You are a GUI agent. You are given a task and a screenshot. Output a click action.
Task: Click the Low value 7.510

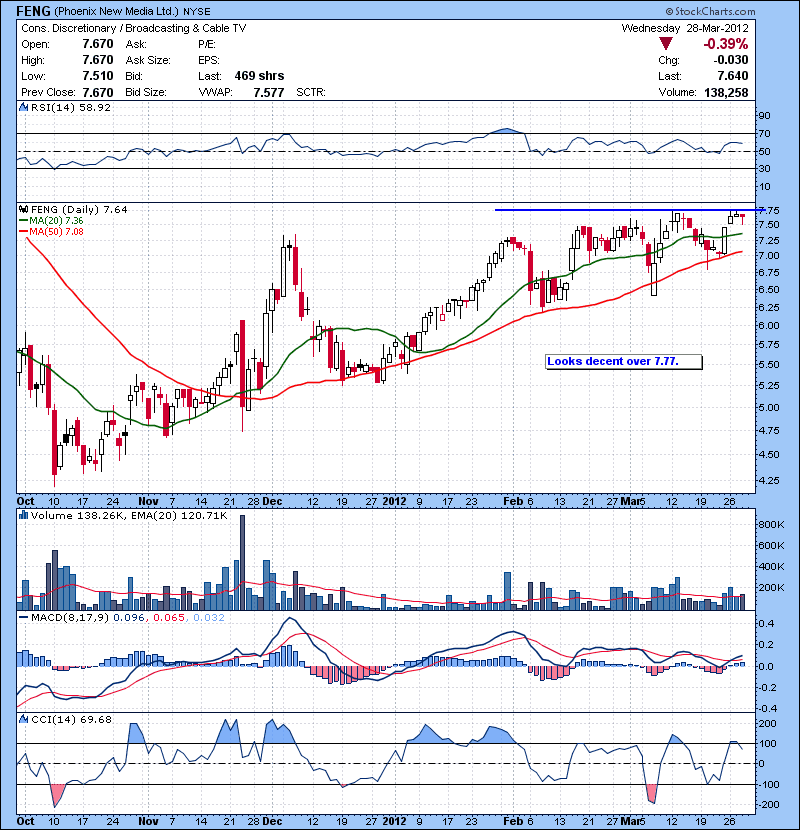click(x=98, y=76)
